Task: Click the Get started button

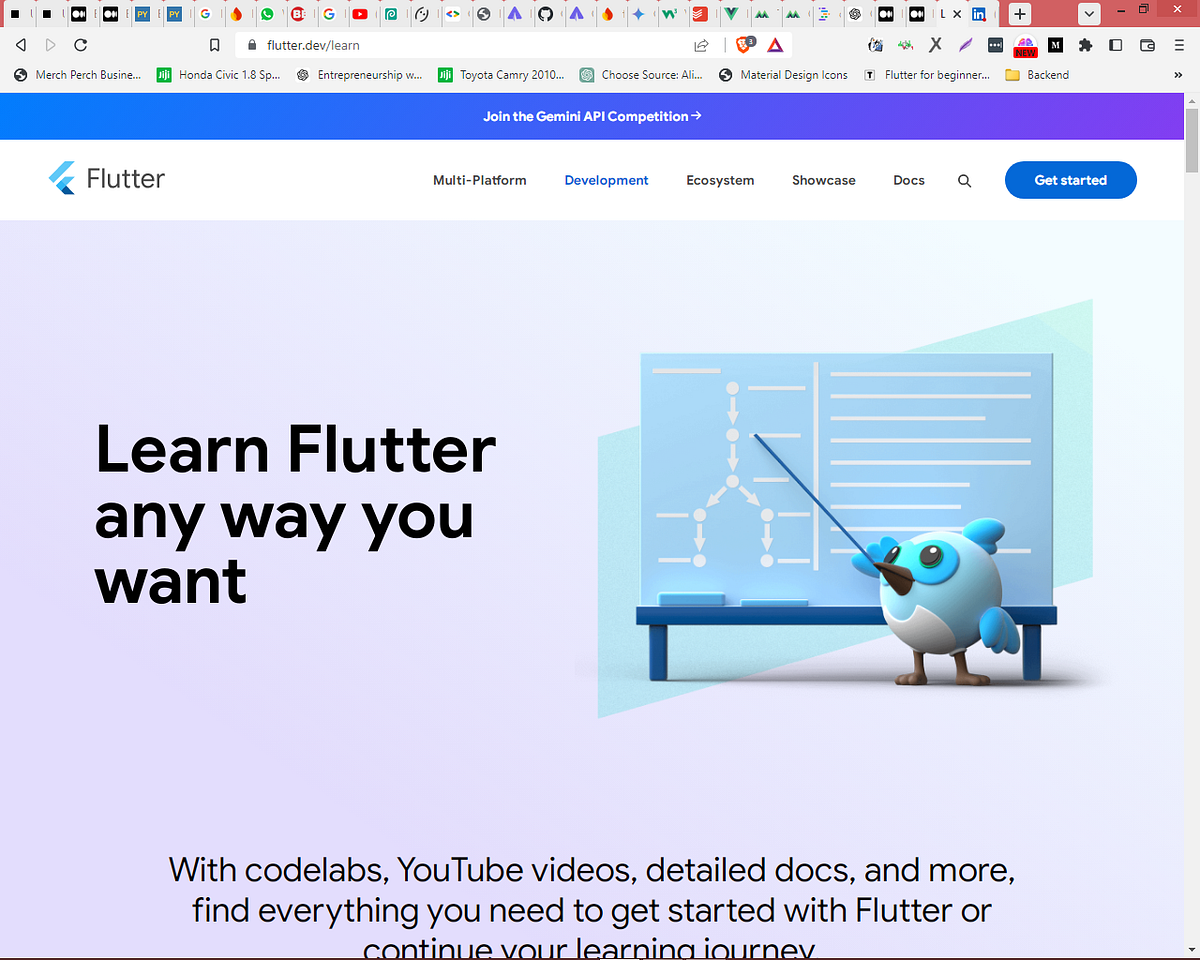Action: coord(1071,180)
